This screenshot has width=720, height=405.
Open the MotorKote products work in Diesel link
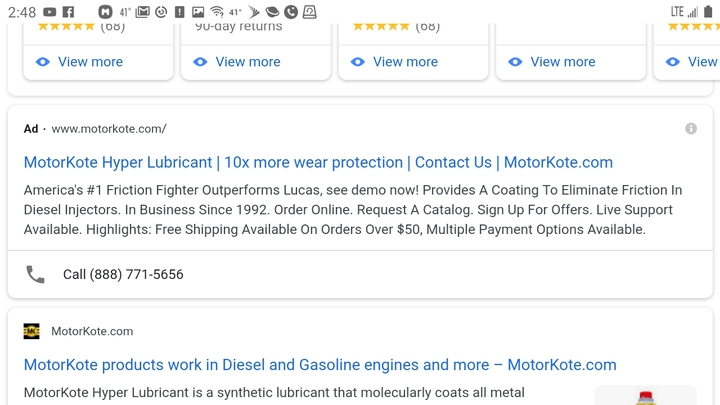point(320,365)
